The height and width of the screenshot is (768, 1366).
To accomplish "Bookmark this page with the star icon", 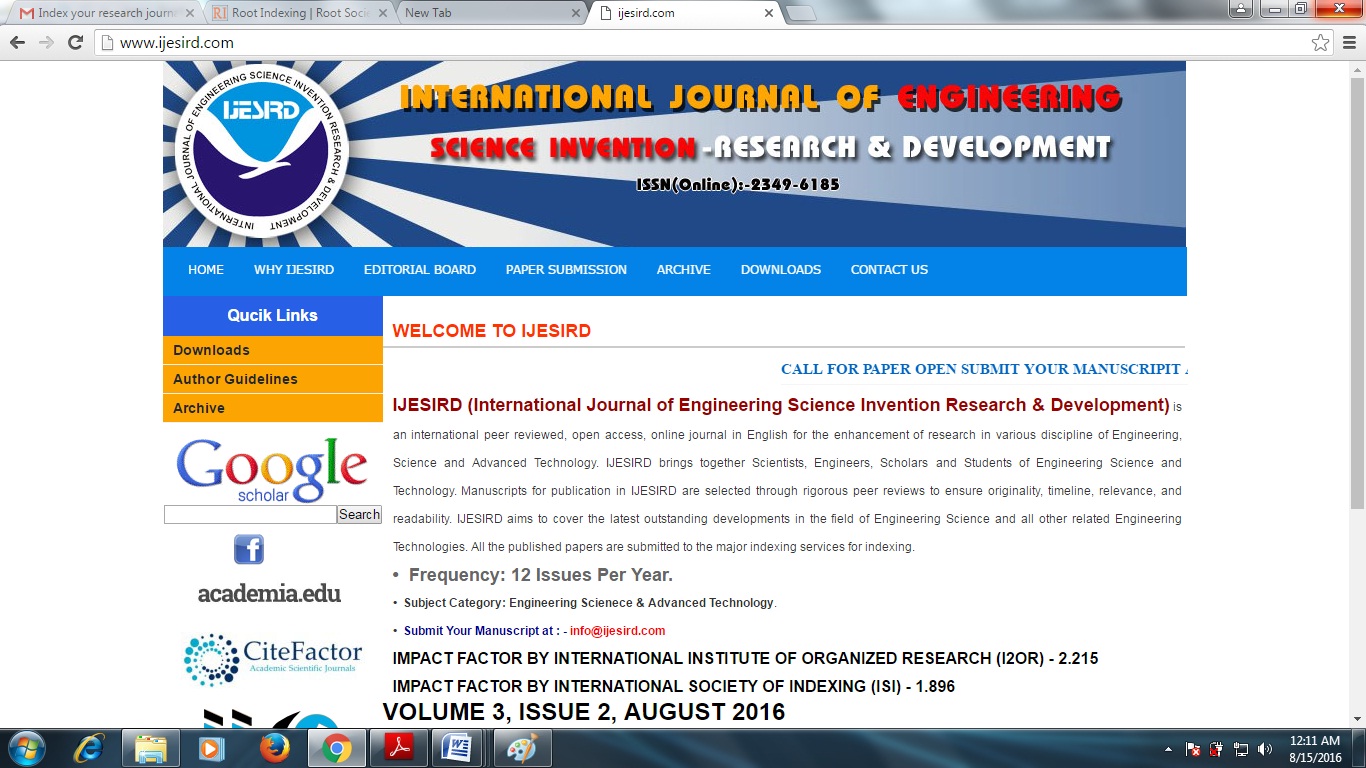I will pyautogui.click(x=1320, y=42).
